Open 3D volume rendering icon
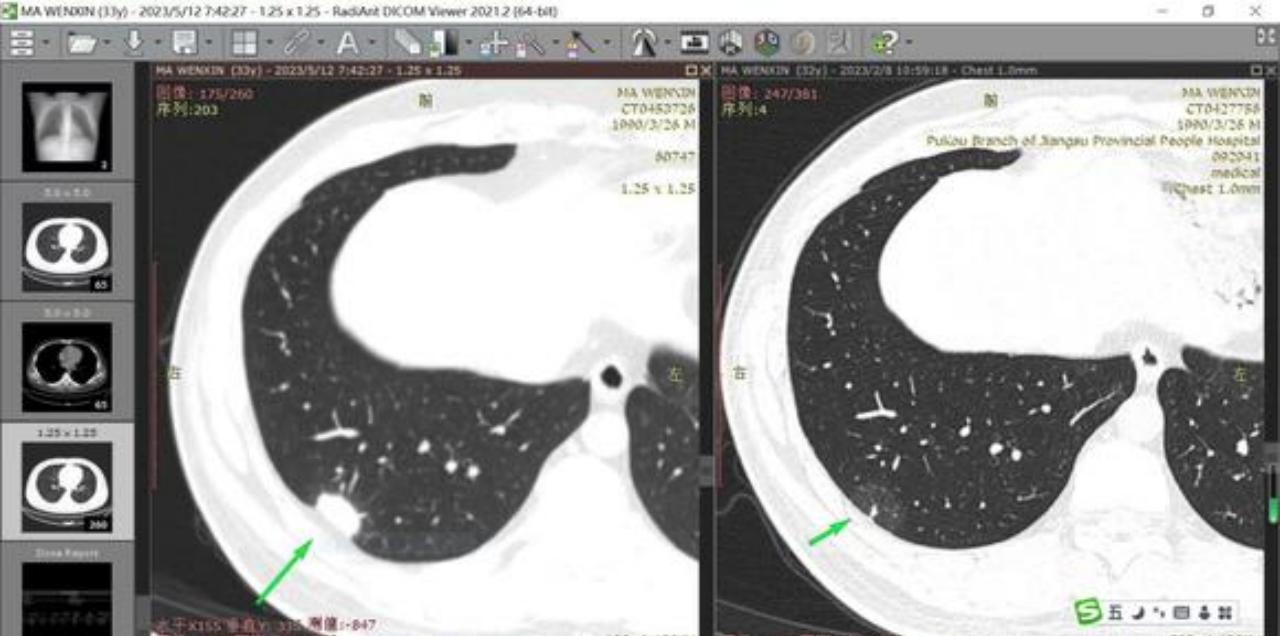The width and height of the screenshot is (1280, 636). 767,43
